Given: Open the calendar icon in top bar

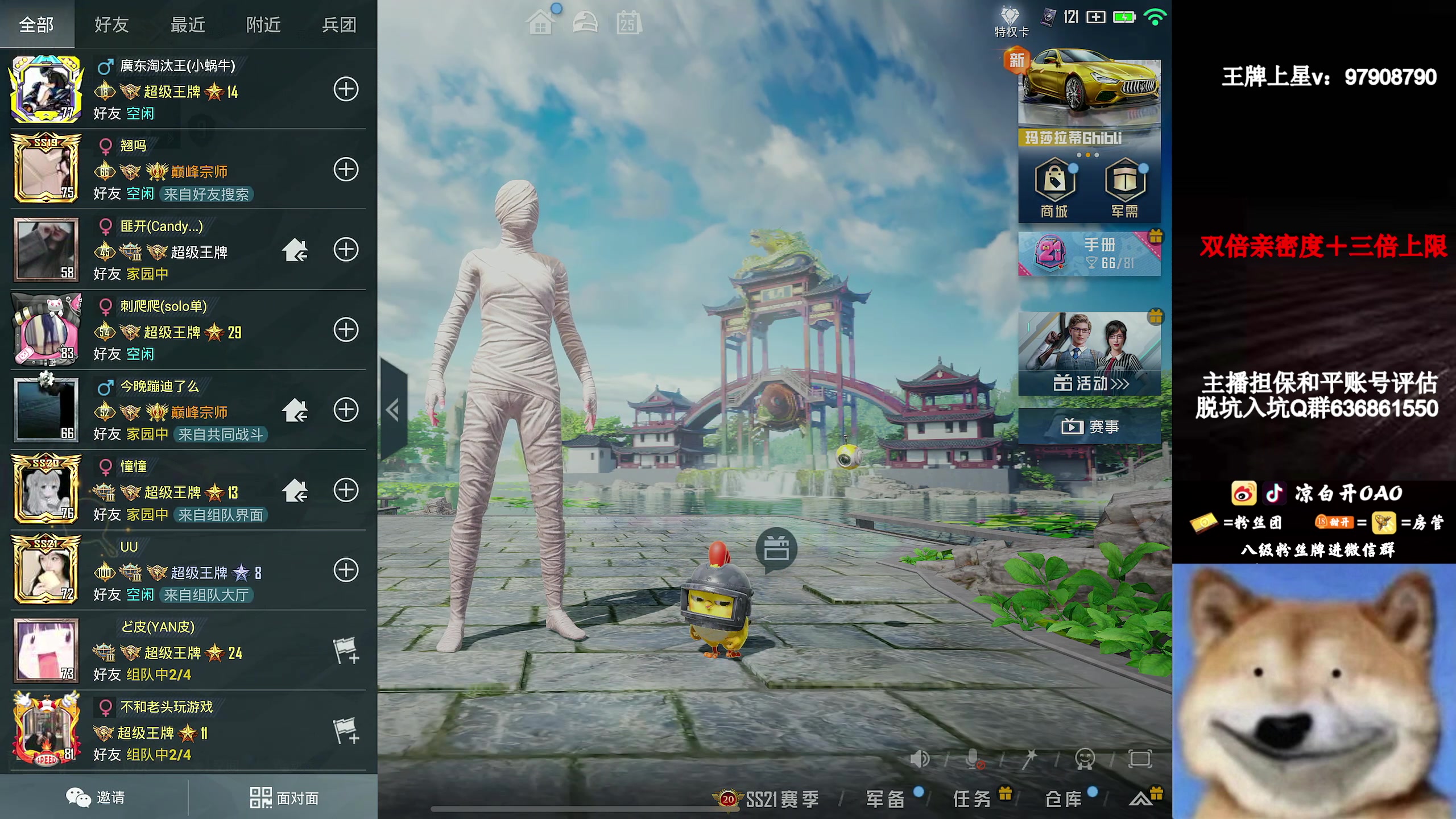Looking at the screenshot, I should click(629, 23).
